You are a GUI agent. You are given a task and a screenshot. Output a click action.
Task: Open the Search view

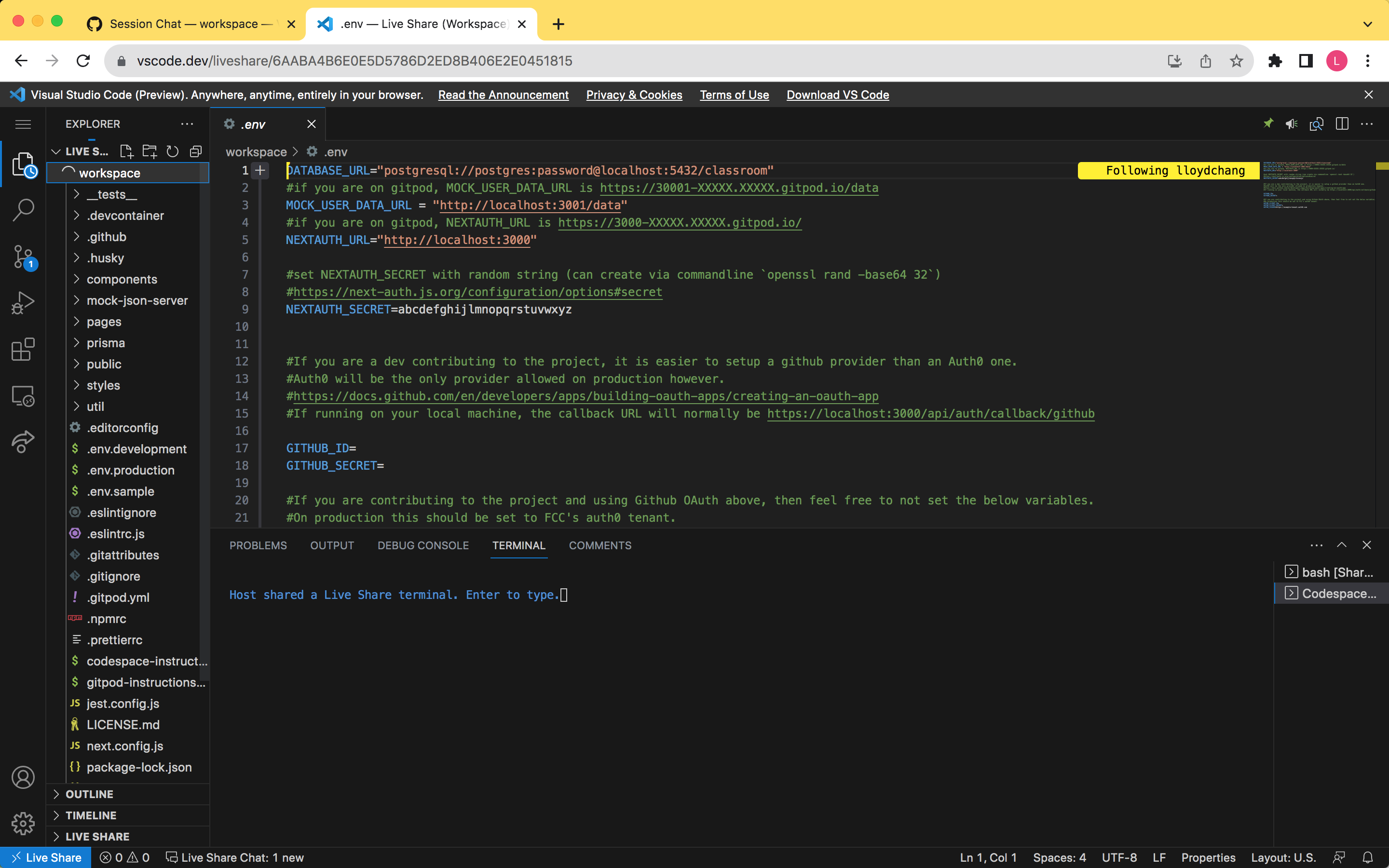point(23,210)
